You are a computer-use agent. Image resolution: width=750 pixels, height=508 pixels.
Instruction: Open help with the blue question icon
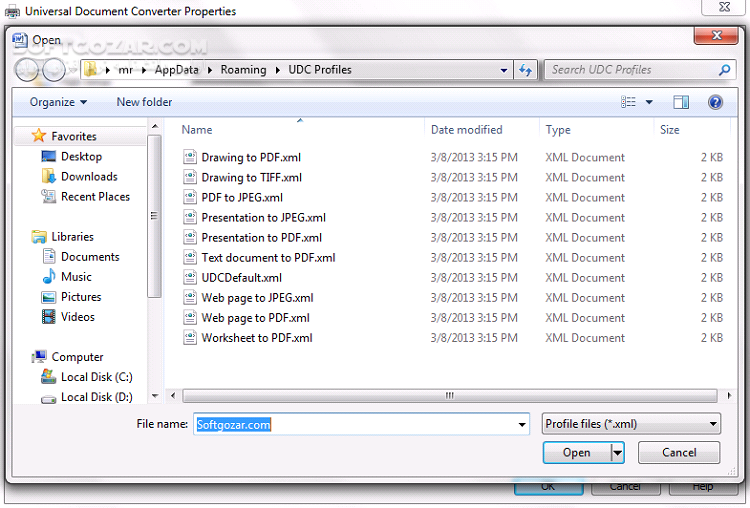pyautogui.click(x=715, y=102)
